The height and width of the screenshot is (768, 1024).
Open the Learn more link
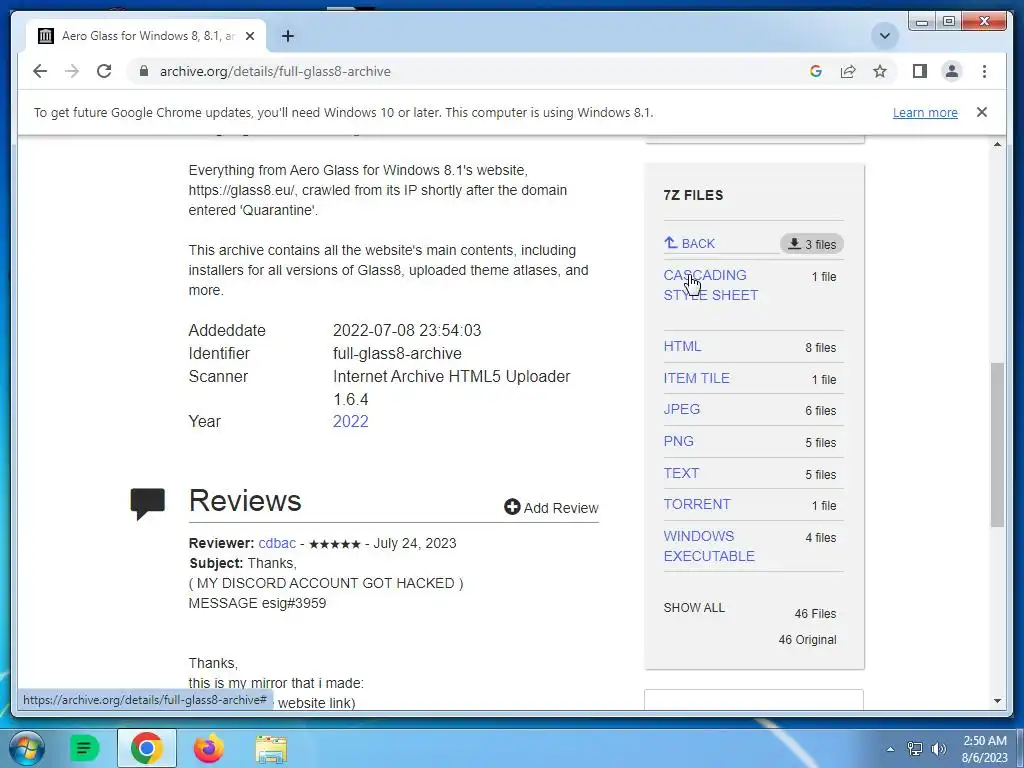pyautogui.click(x=925, y=112)
